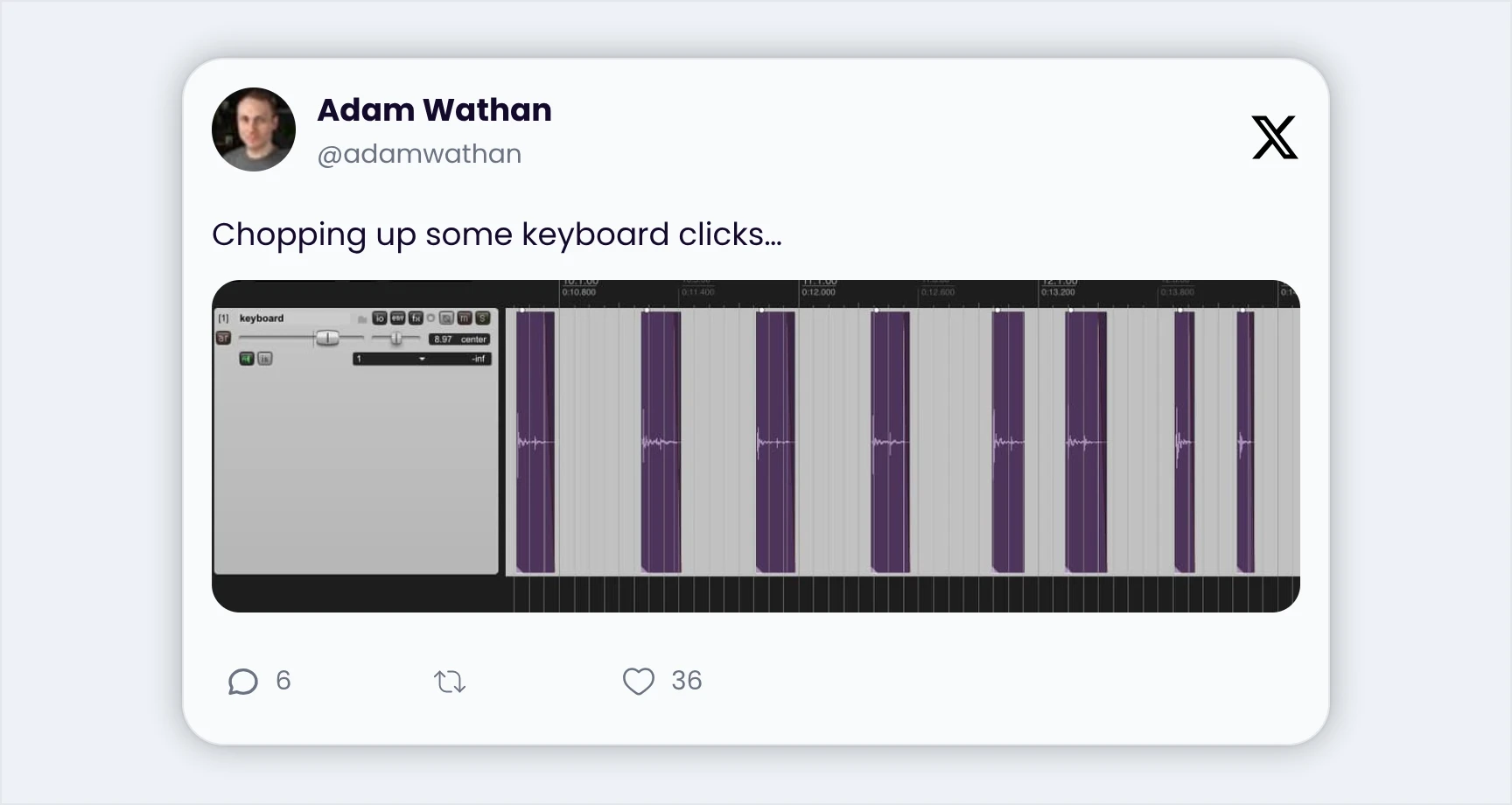Open the fx chain button
Viewport: 1512px width, 805px height.
point(416,318)
